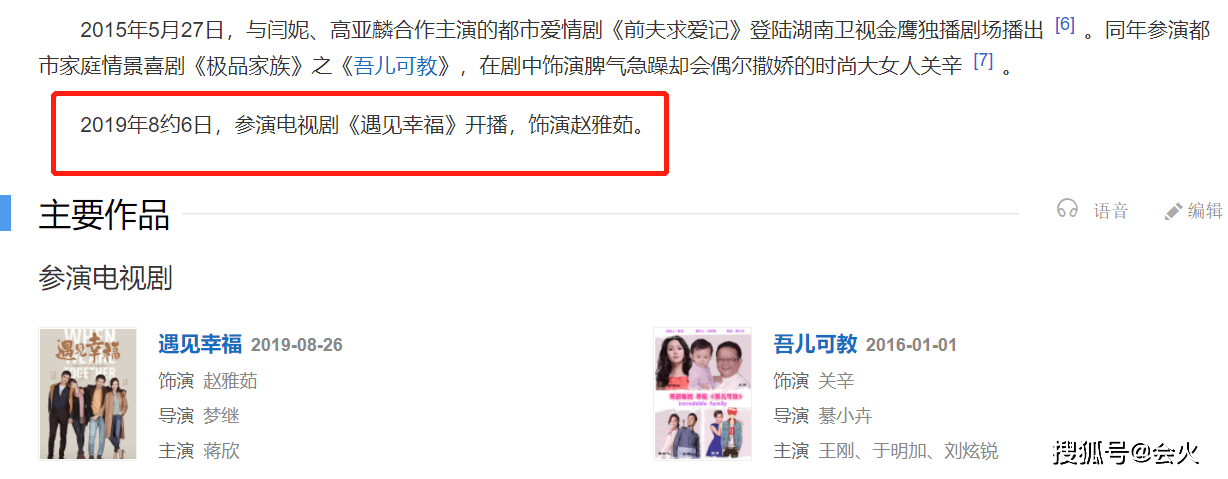Screen dimensions: 1228x479
Task: Open the 吾儿可教 poster thumbnail
Action: [x=702, y=394]
